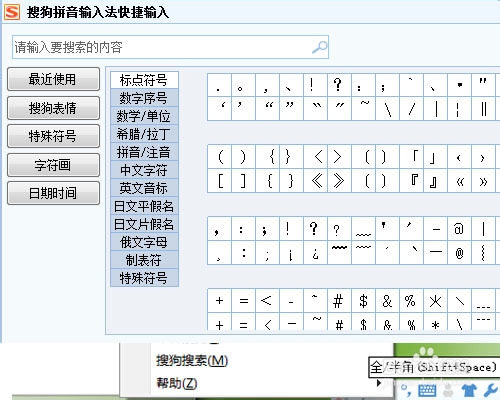Screen dimensions: 500x400
Task: Open the 字符画 panel
Action: (53, 165)
